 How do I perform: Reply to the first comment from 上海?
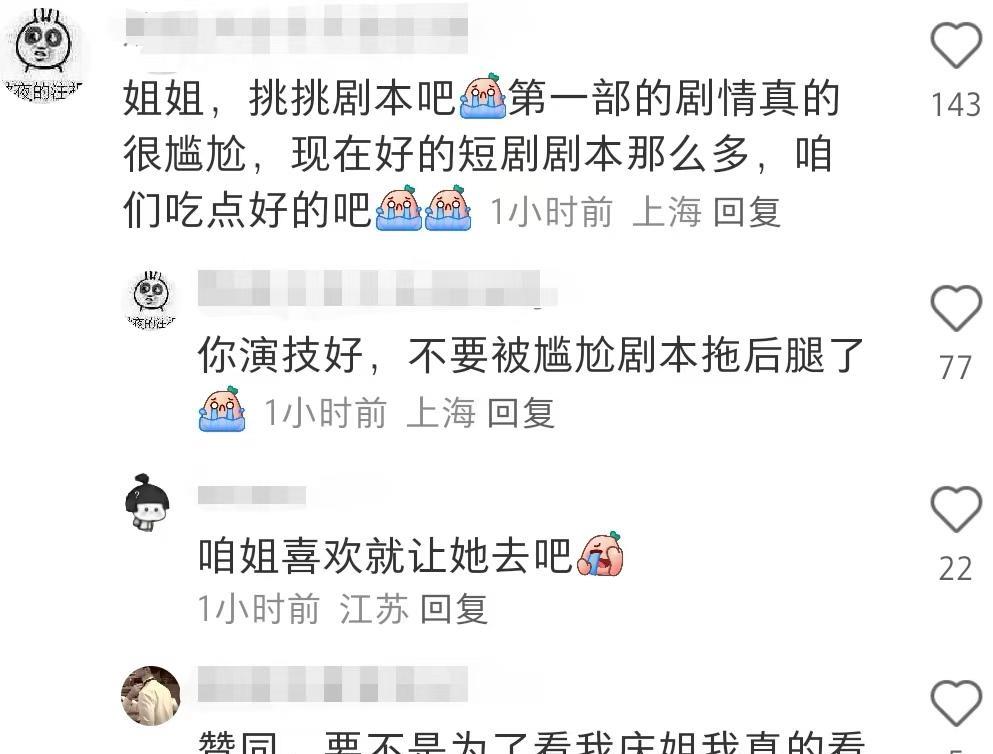coord(747,211)
